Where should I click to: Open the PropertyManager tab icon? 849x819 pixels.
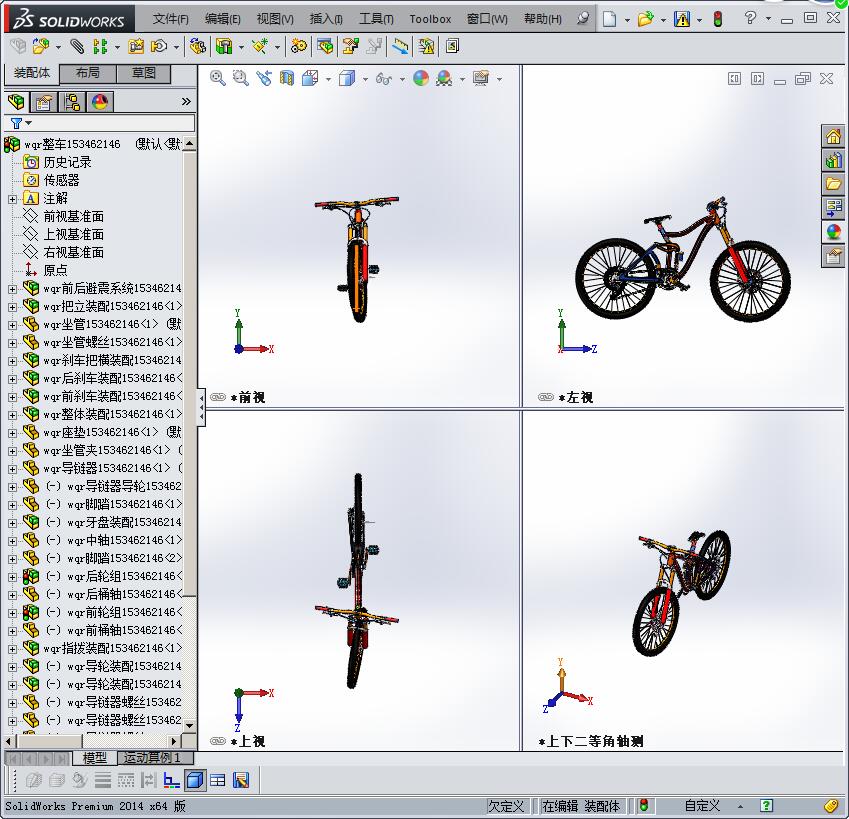coord(44,102)
